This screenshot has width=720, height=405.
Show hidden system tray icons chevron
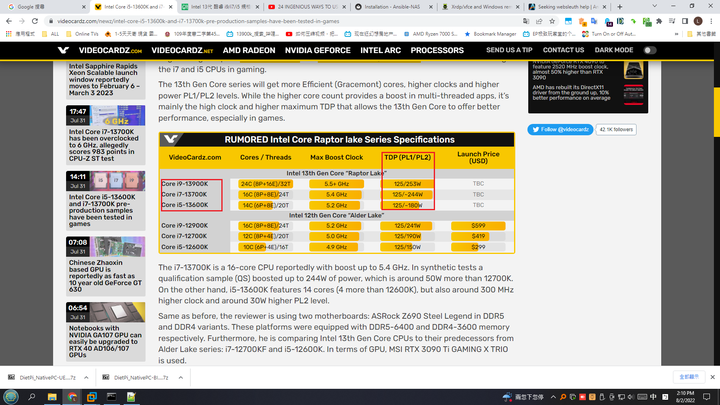[553, 397]
